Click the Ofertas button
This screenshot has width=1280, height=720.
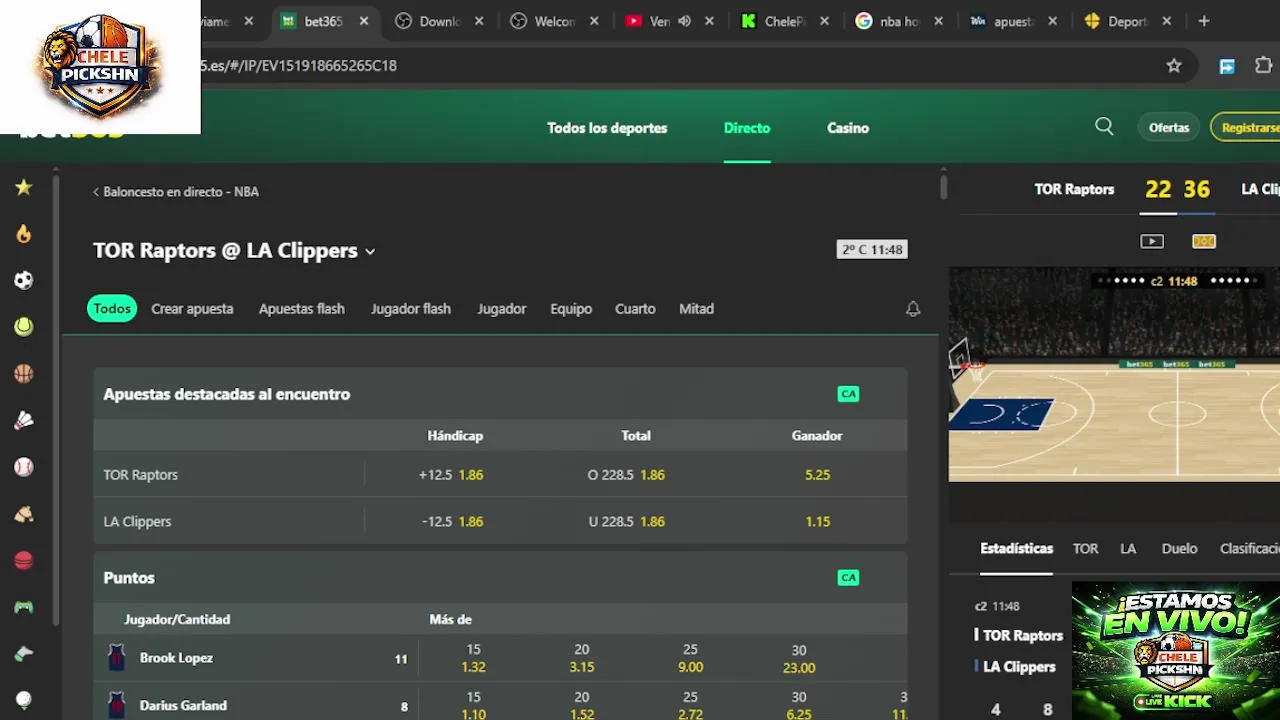point(1169,128)
